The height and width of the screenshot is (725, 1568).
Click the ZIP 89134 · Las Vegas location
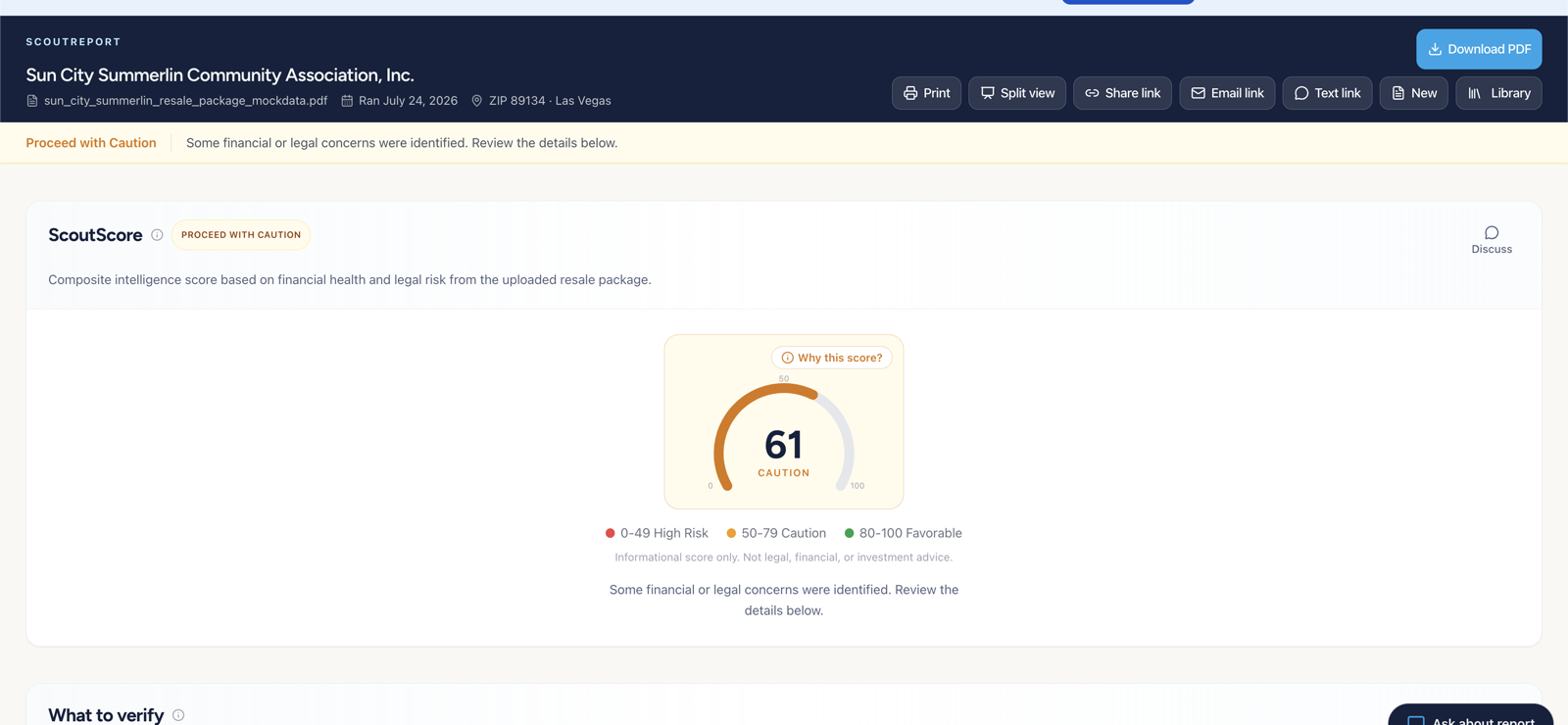tap(550, 101)
